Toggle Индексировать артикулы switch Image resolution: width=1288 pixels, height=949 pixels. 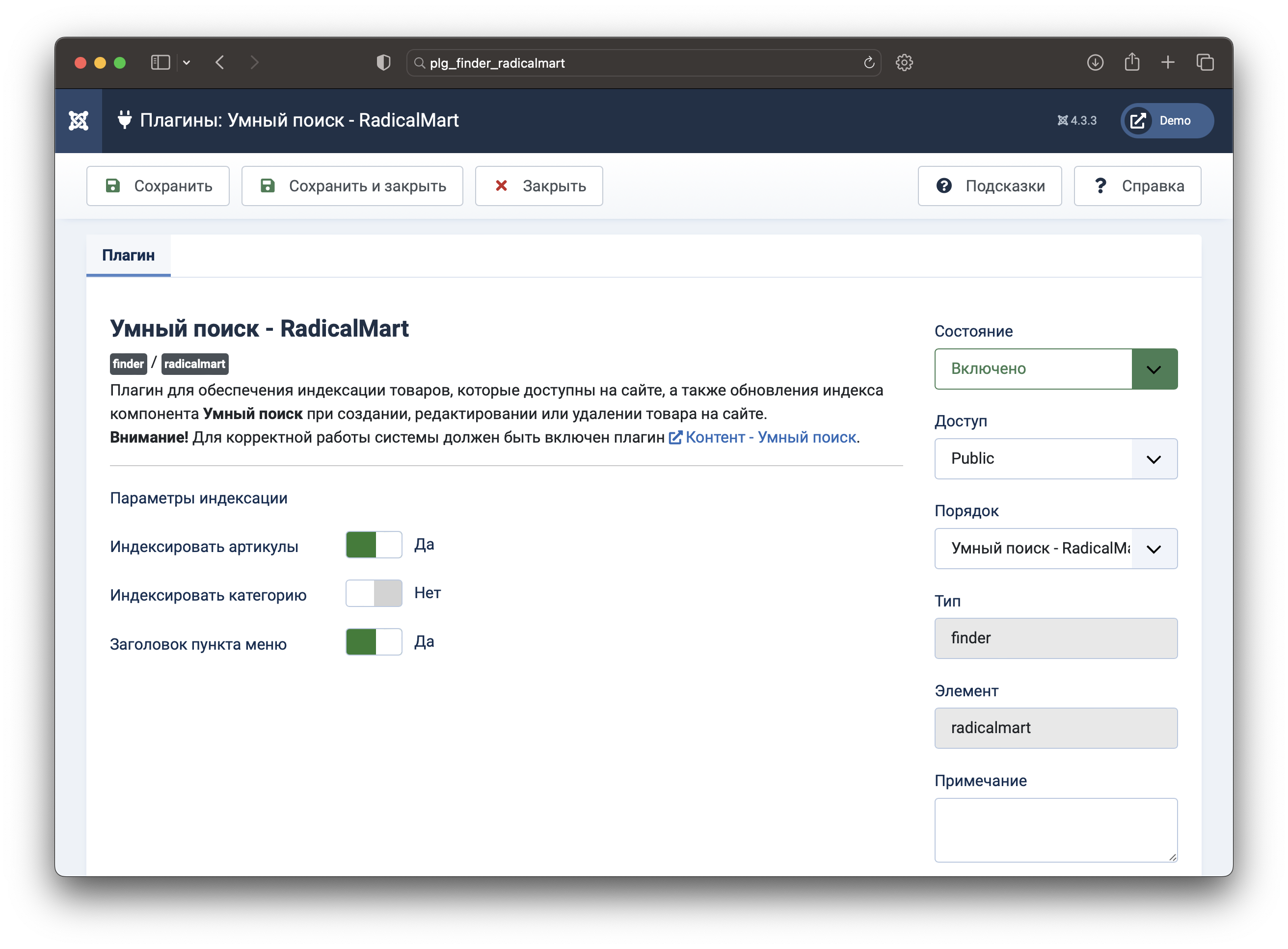click(374, 545)
